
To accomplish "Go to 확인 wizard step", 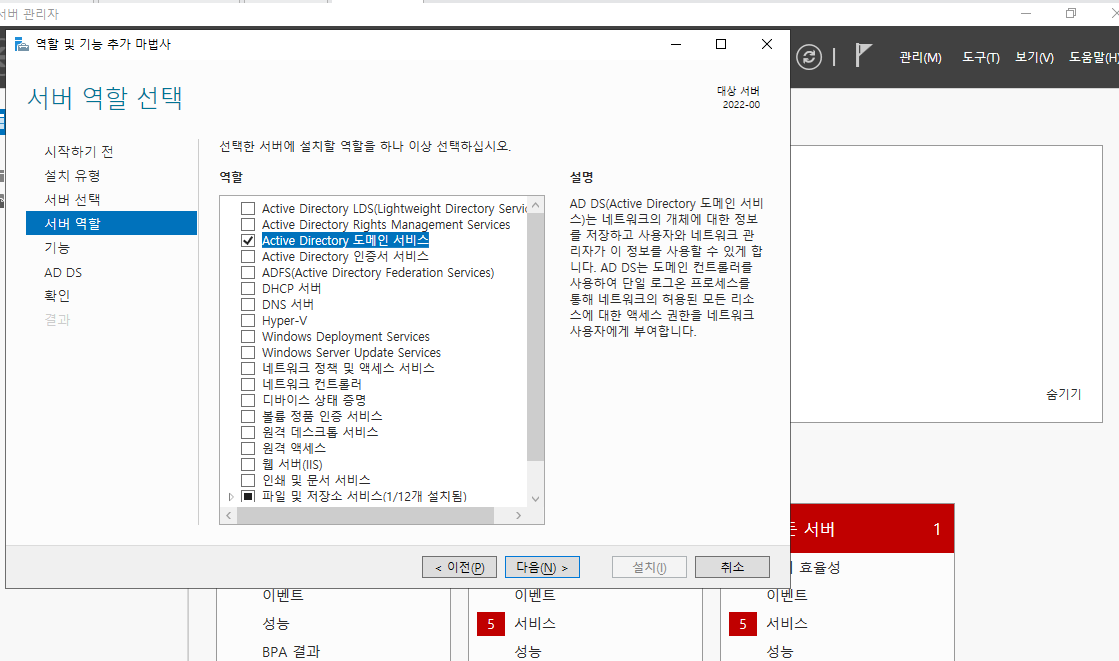I will (x=57, y=296).
